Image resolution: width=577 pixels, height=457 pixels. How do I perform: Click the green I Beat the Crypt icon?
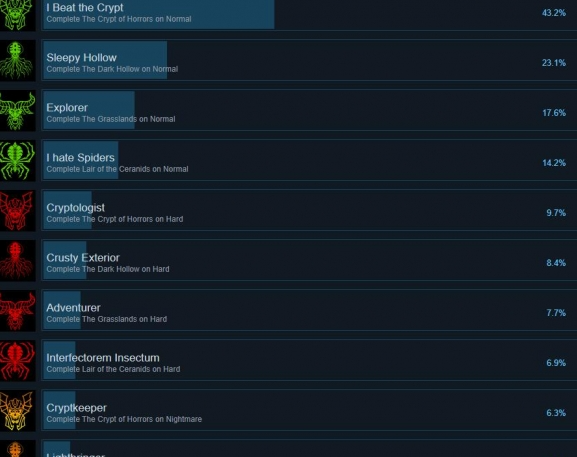tap(17, 15)
